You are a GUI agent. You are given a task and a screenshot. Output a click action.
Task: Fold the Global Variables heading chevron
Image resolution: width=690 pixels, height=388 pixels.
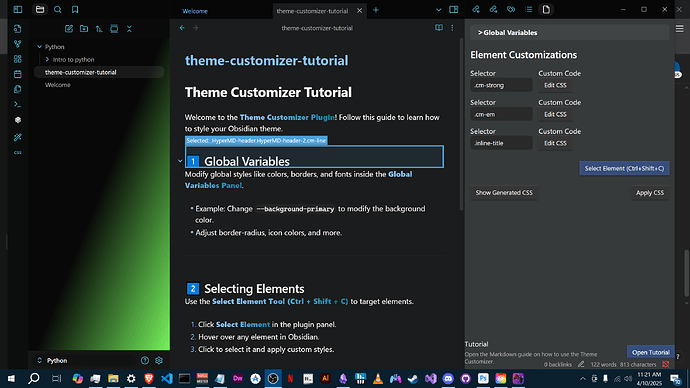[180, 161]
